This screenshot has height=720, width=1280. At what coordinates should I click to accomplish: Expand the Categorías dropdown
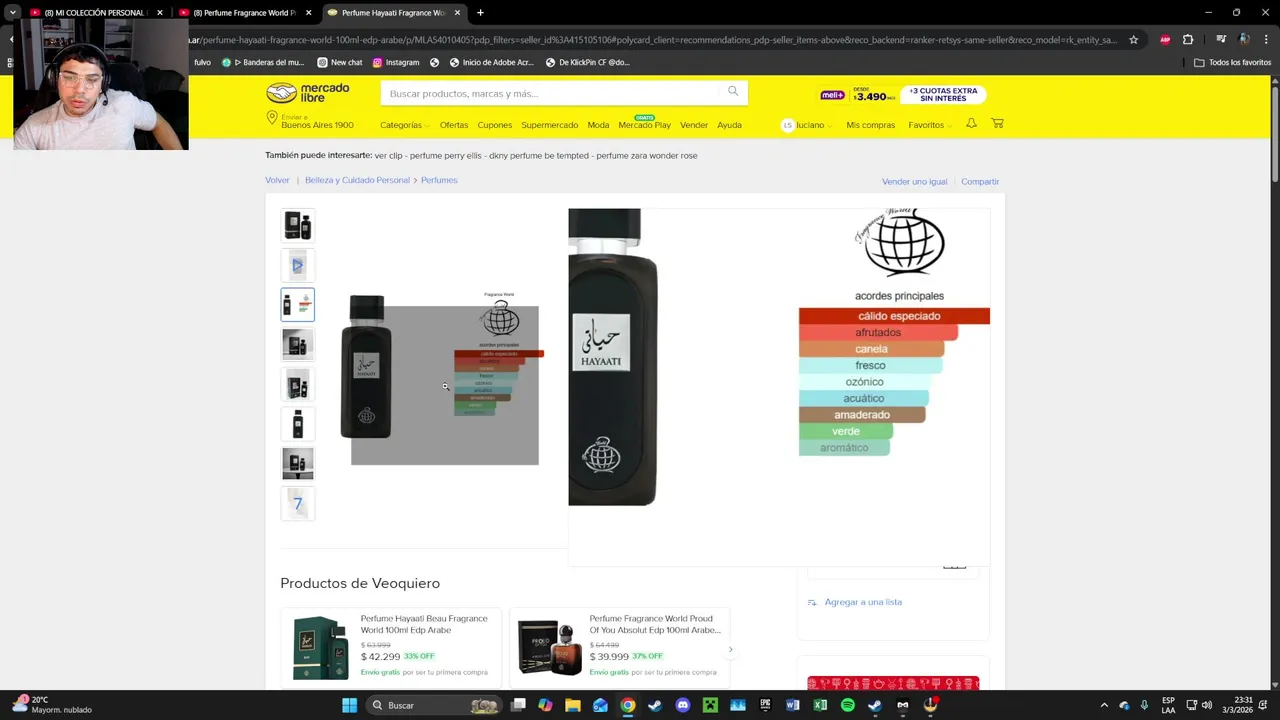[404, 125]
